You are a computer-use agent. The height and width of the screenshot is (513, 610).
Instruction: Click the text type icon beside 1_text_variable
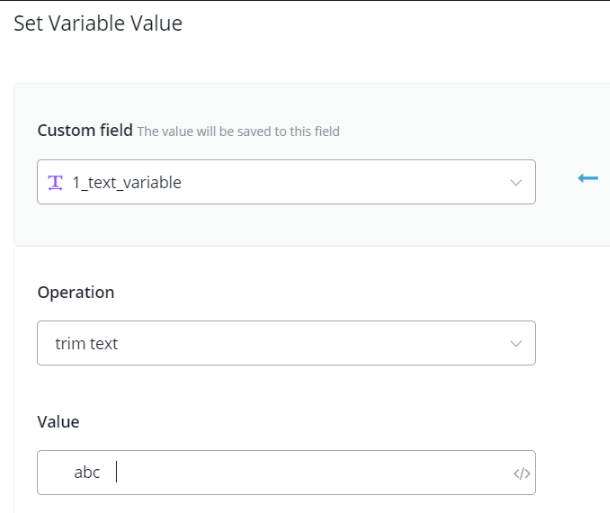click(x=55, y=183)
